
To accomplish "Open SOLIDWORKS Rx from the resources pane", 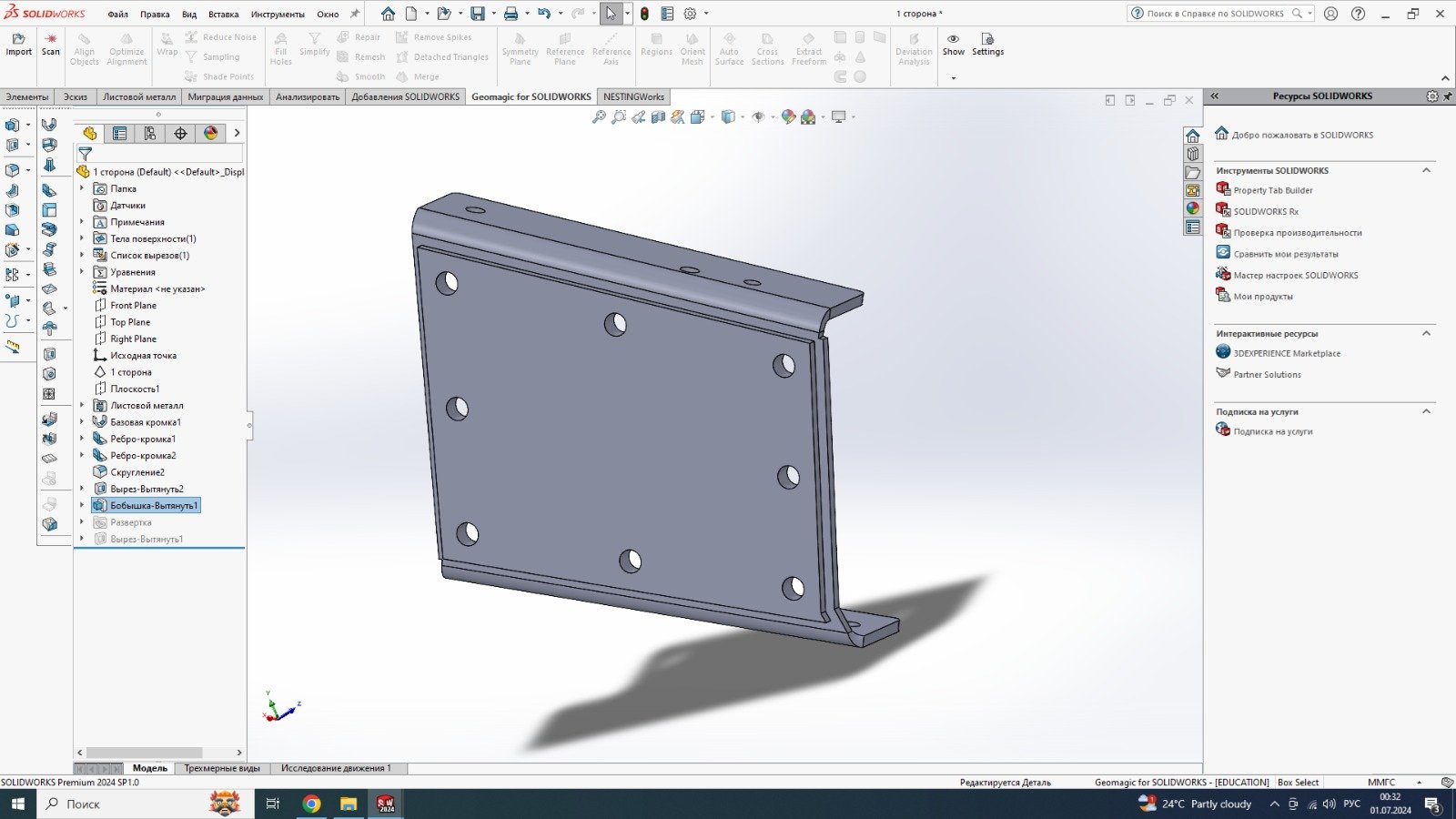I will (1266, 211).
